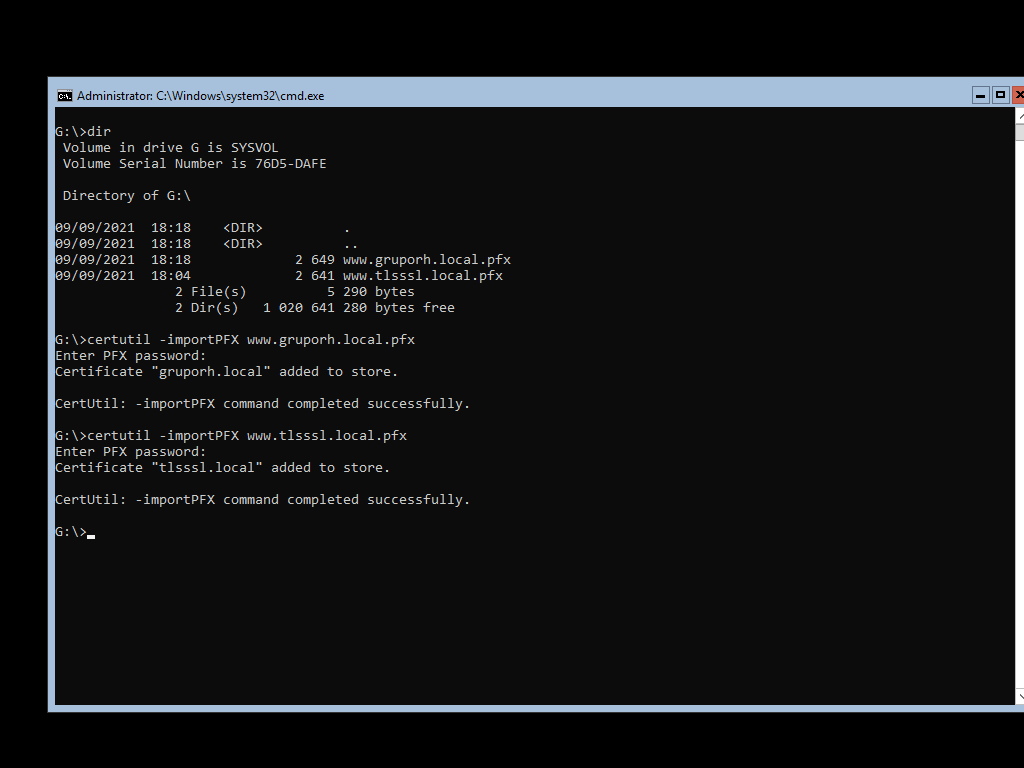Close the cmd.exe window
This screenshot has height=768, width=1024.
tap(1018, 95)
